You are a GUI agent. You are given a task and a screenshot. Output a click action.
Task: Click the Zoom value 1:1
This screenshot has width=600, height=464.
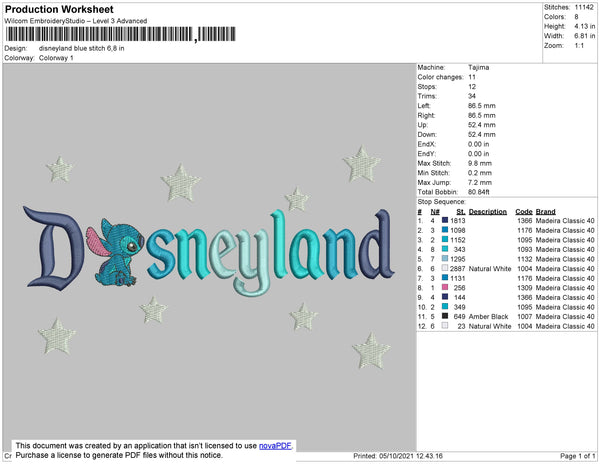pyautogui.click(x=579, y=46)
